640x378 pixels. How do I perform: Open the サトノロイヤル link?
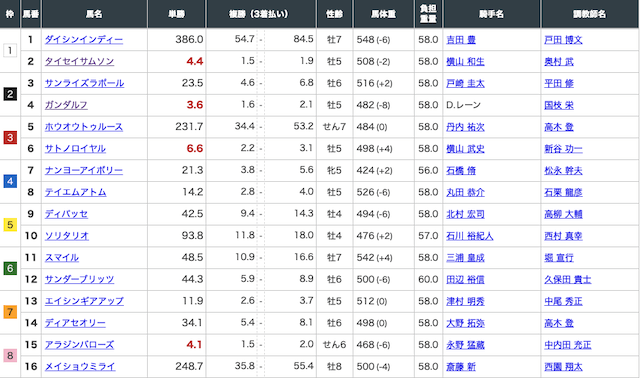75,149
